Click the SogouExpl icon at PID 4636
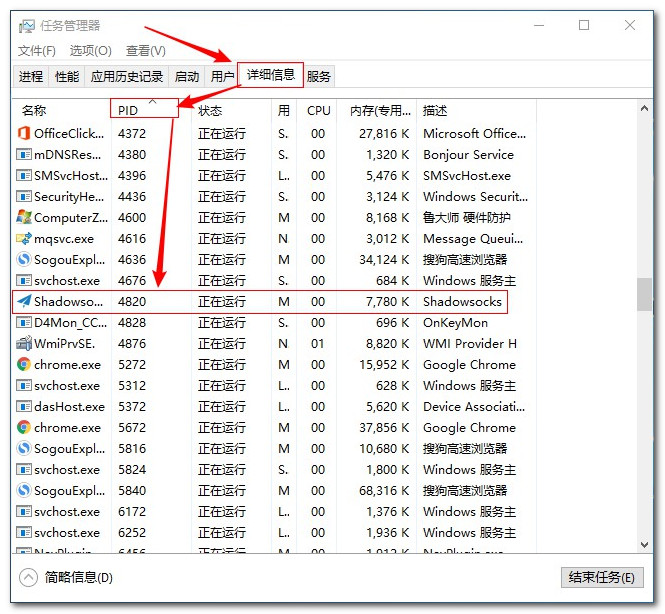The image size is (665, 614). (x=24, y=259)
